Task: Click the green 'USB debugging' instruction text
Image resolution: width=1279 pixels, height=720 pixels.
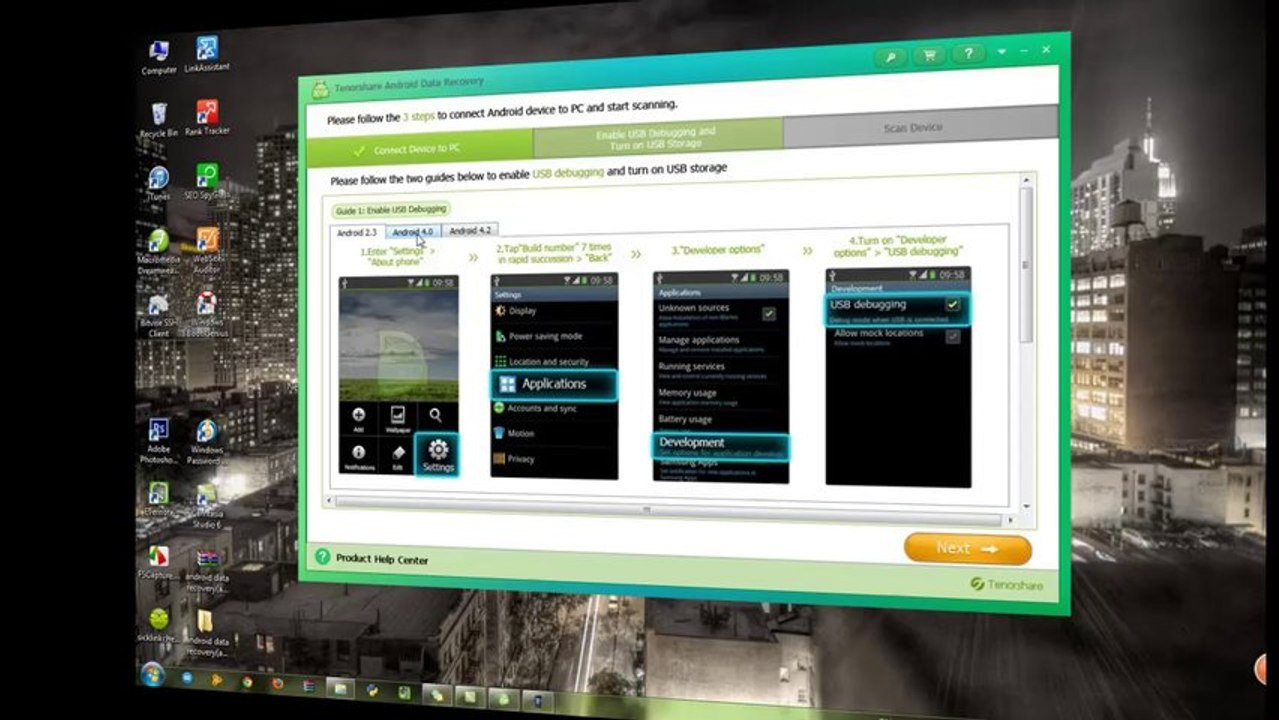Action: pos(568,172)
